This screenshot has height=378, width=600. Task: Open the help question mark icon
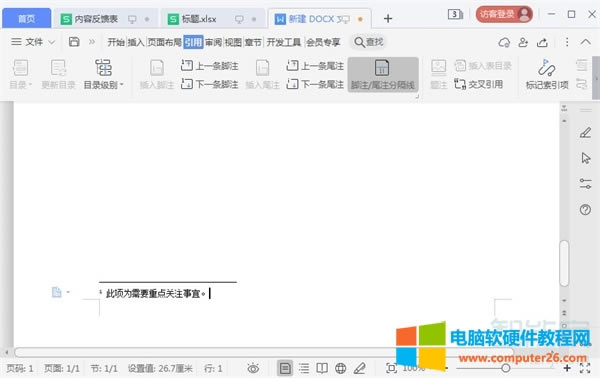coord(585,210)
